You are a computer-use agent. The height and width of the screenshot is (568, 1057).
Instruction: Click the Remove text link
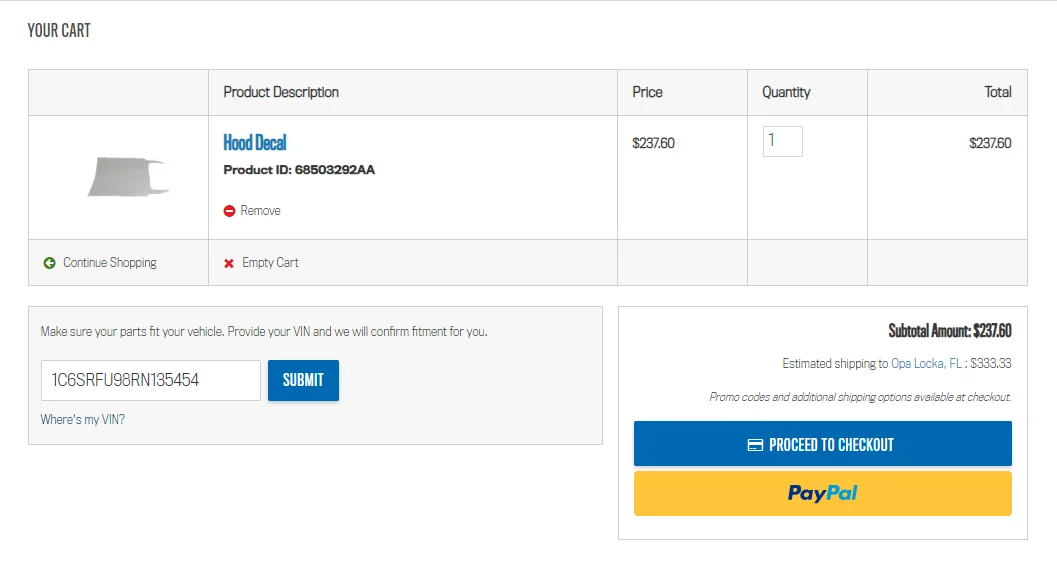260,211
